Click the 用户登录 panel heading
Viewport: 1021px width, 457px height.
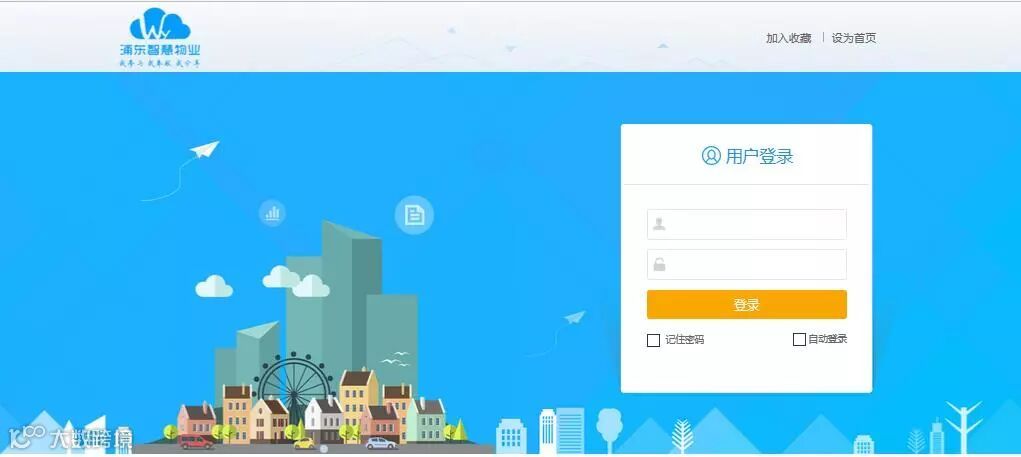tap(759, 156)
